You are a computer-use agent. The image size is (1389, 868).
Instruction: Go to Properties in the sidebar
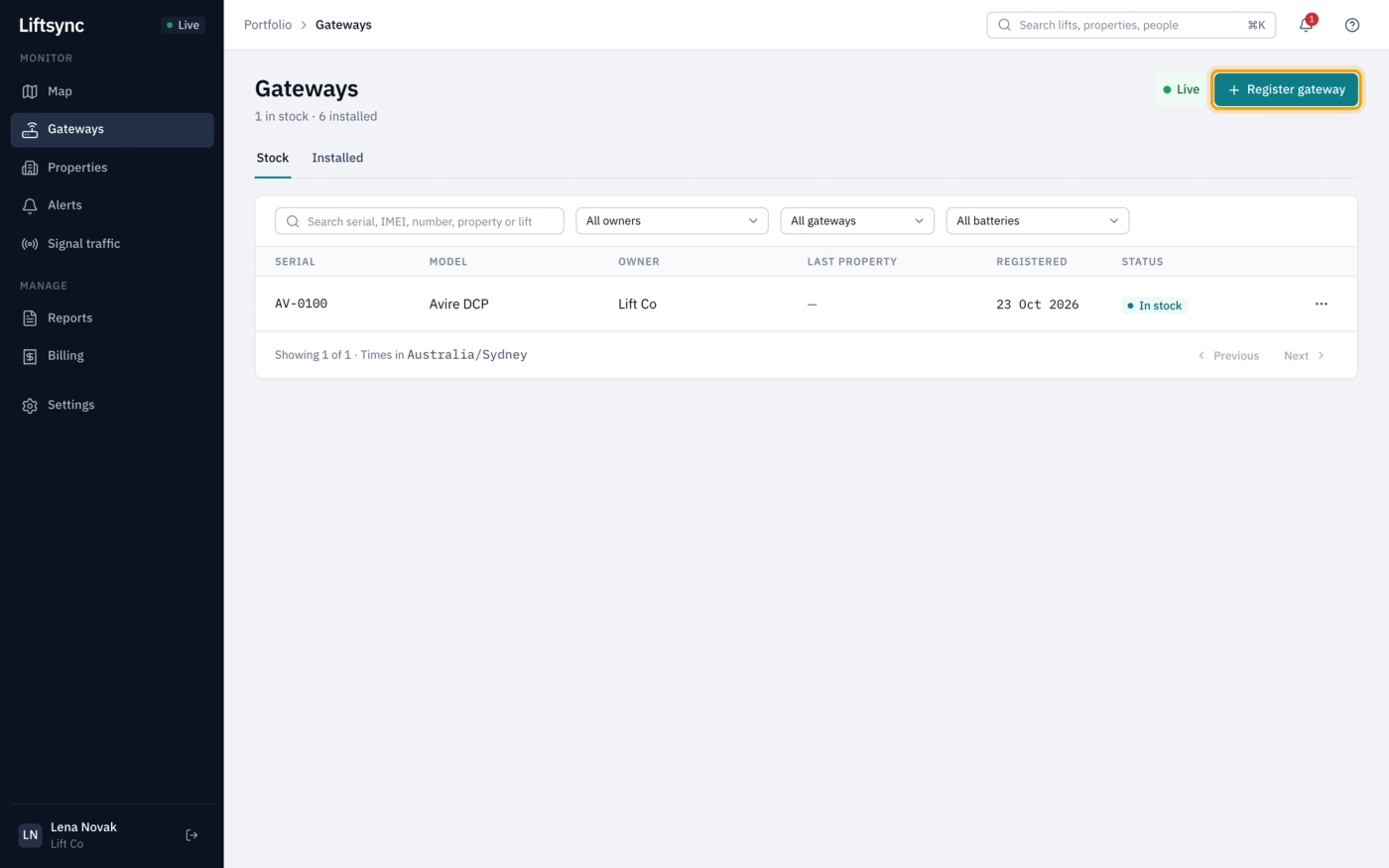(112, 168)
